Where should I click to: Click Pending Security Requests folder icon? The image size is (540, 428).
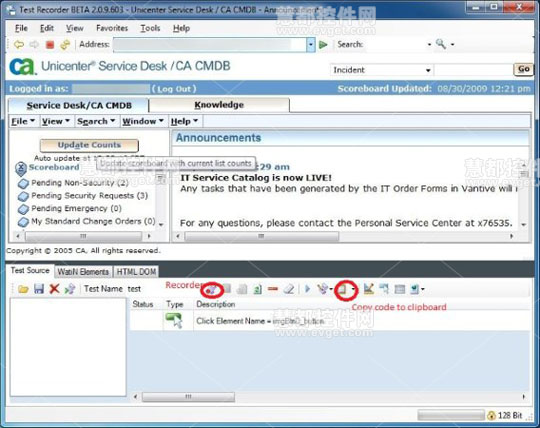coord(23,196)
